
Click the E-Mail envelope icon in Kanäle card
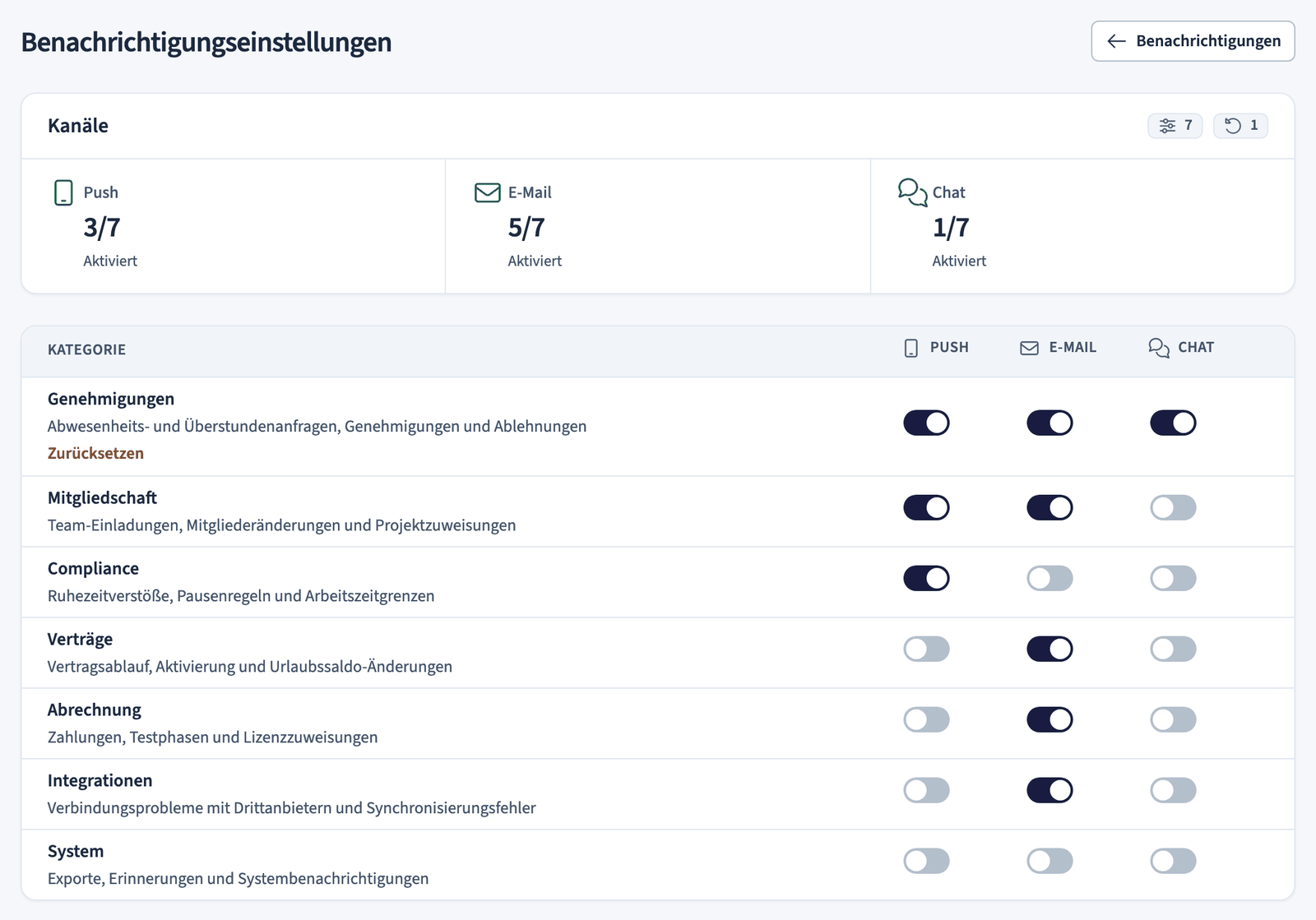tap(488, 192)
